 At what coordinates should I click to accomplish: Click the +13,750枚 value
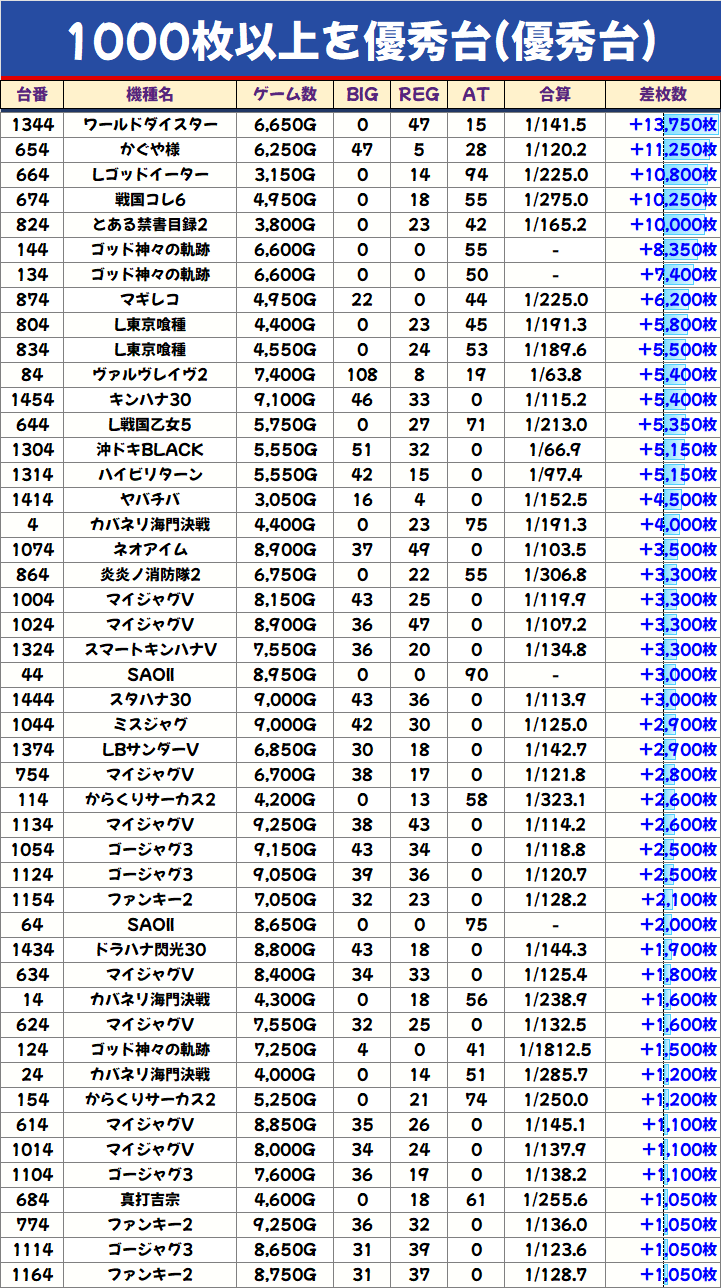click(673, 125)
